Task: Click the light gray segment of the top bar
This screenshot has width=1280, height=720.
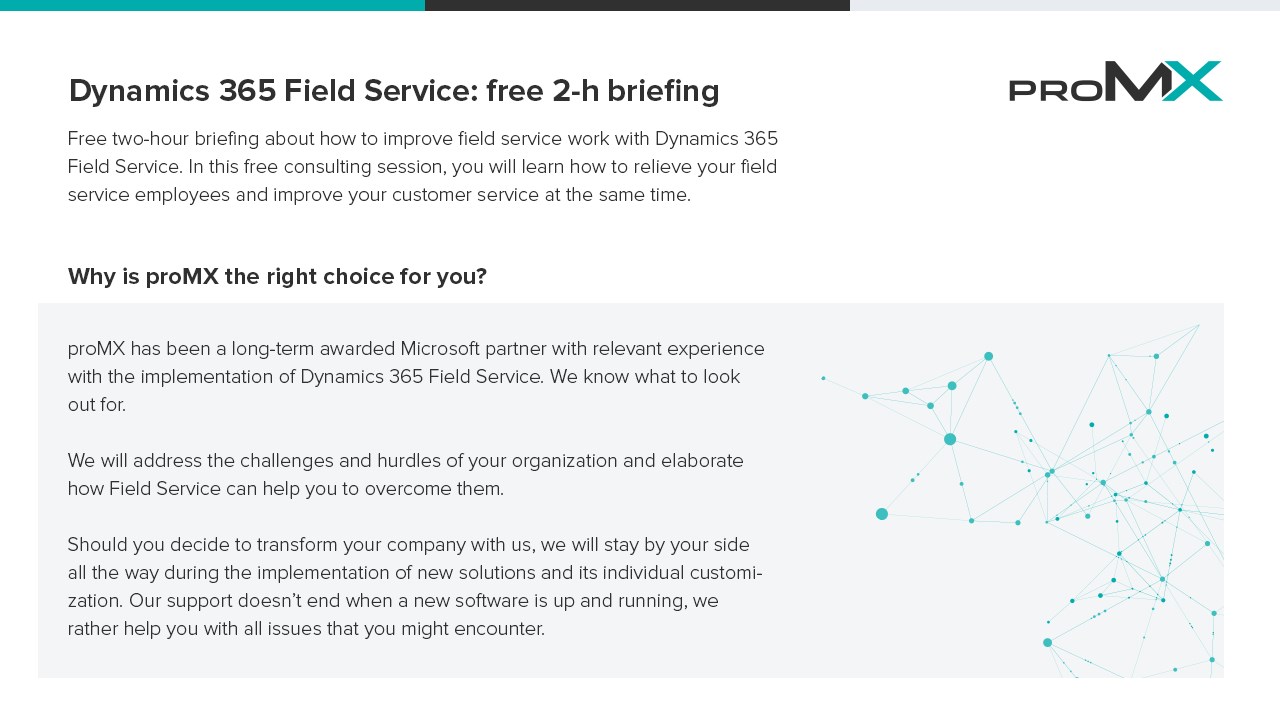Action: click(x=1064, y=5)
